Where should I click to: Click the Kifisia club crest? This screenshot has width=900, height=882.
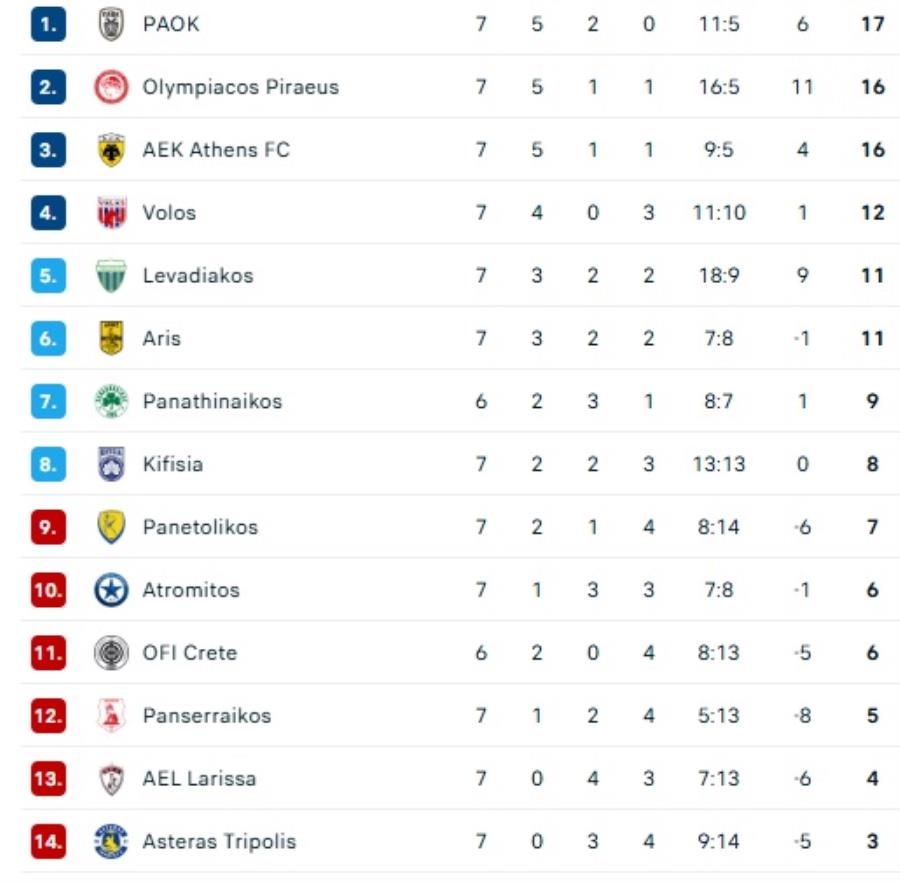click(x=111, y=465)
